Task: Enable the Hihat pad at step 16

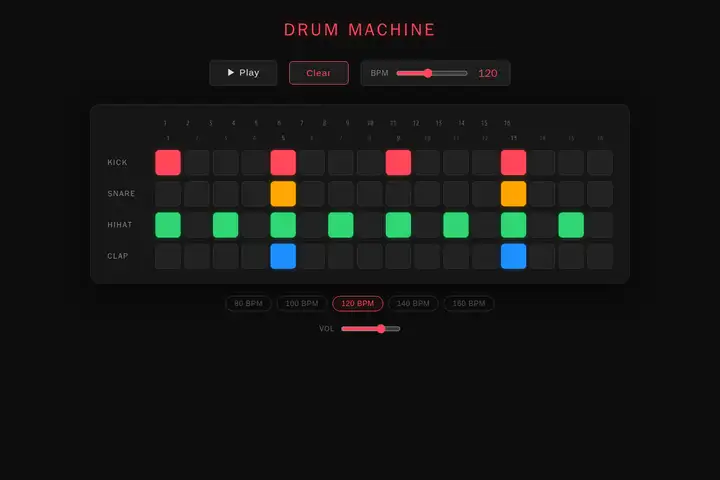Action: [x=600, y=225]
